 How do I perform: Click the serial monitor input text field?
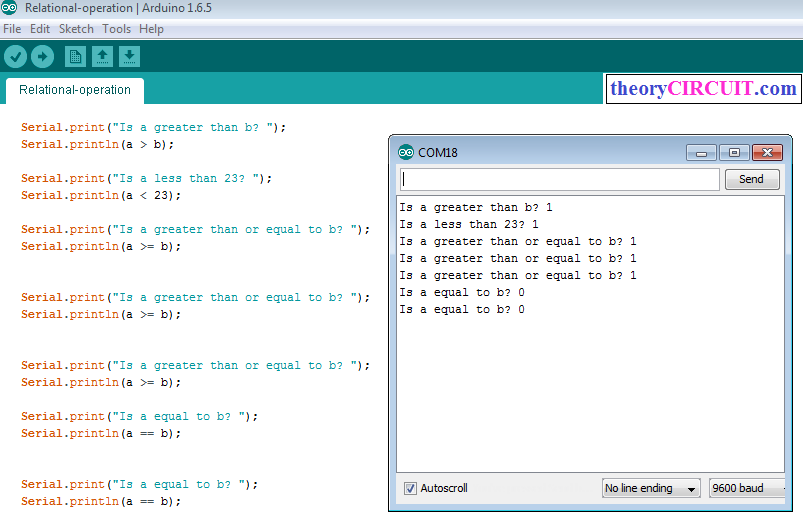pos(559,179)
